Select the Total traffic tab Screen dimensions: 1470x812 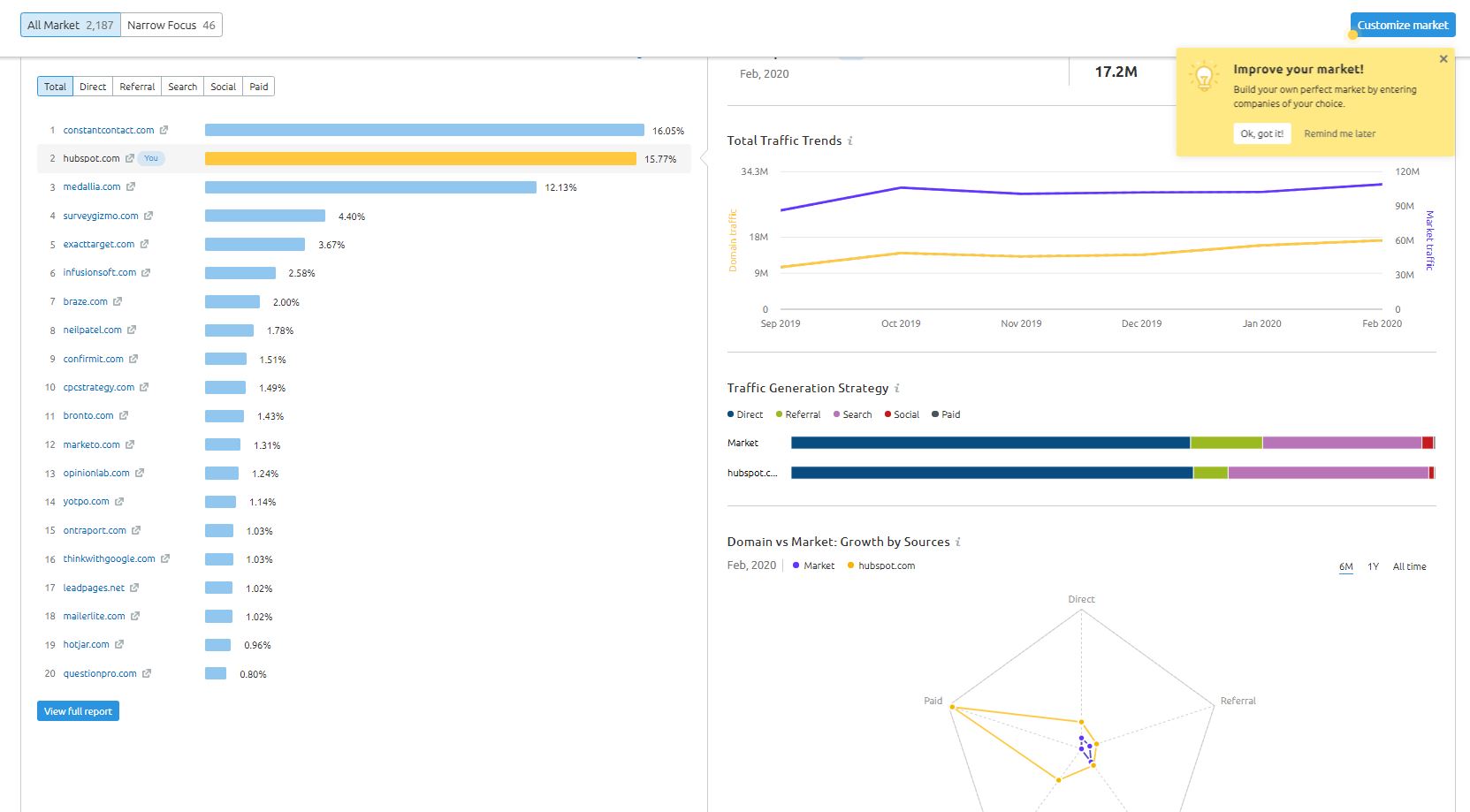tap(55, 87)
